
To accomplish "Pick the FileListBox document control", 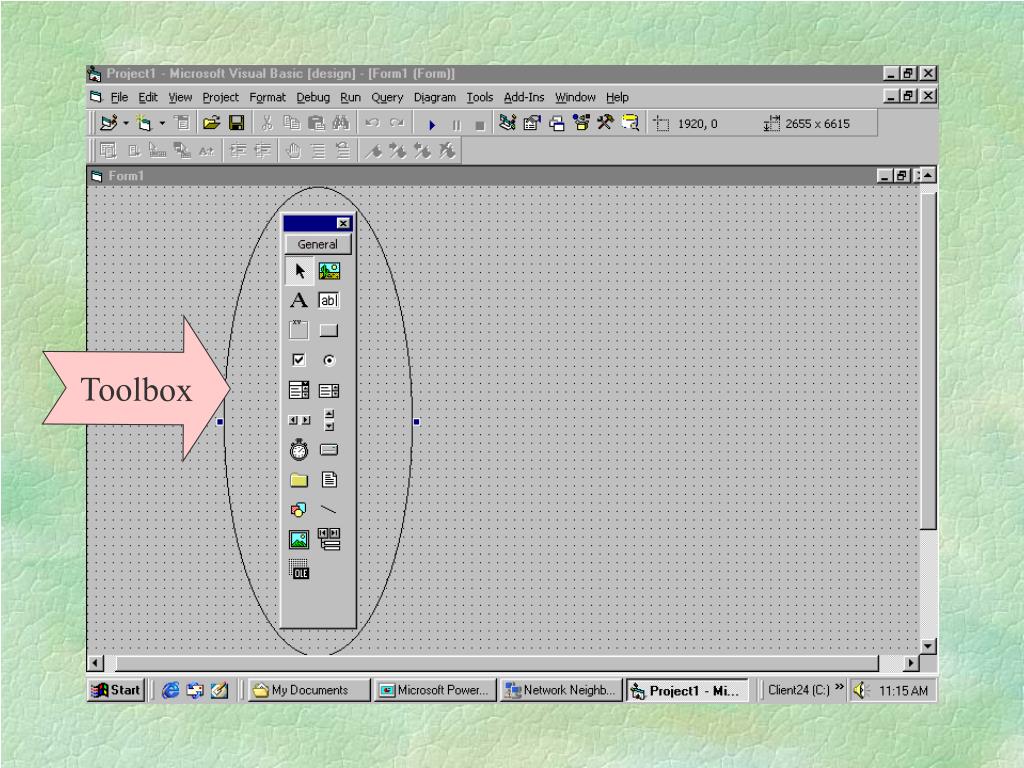I will (x=329, y=480).
